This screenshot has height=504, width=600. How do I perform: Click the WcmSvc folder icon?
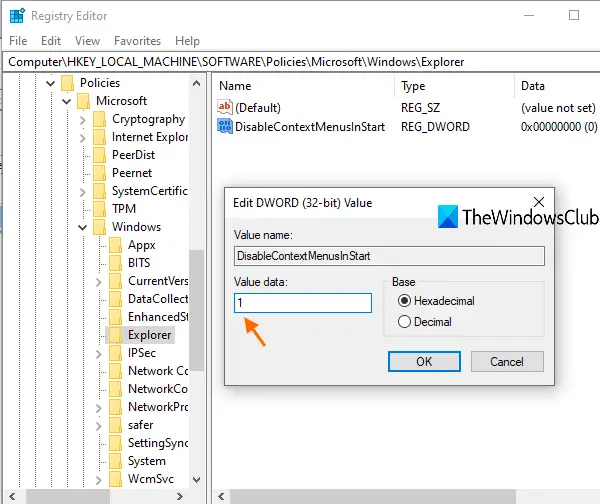[x=116, y=479]
